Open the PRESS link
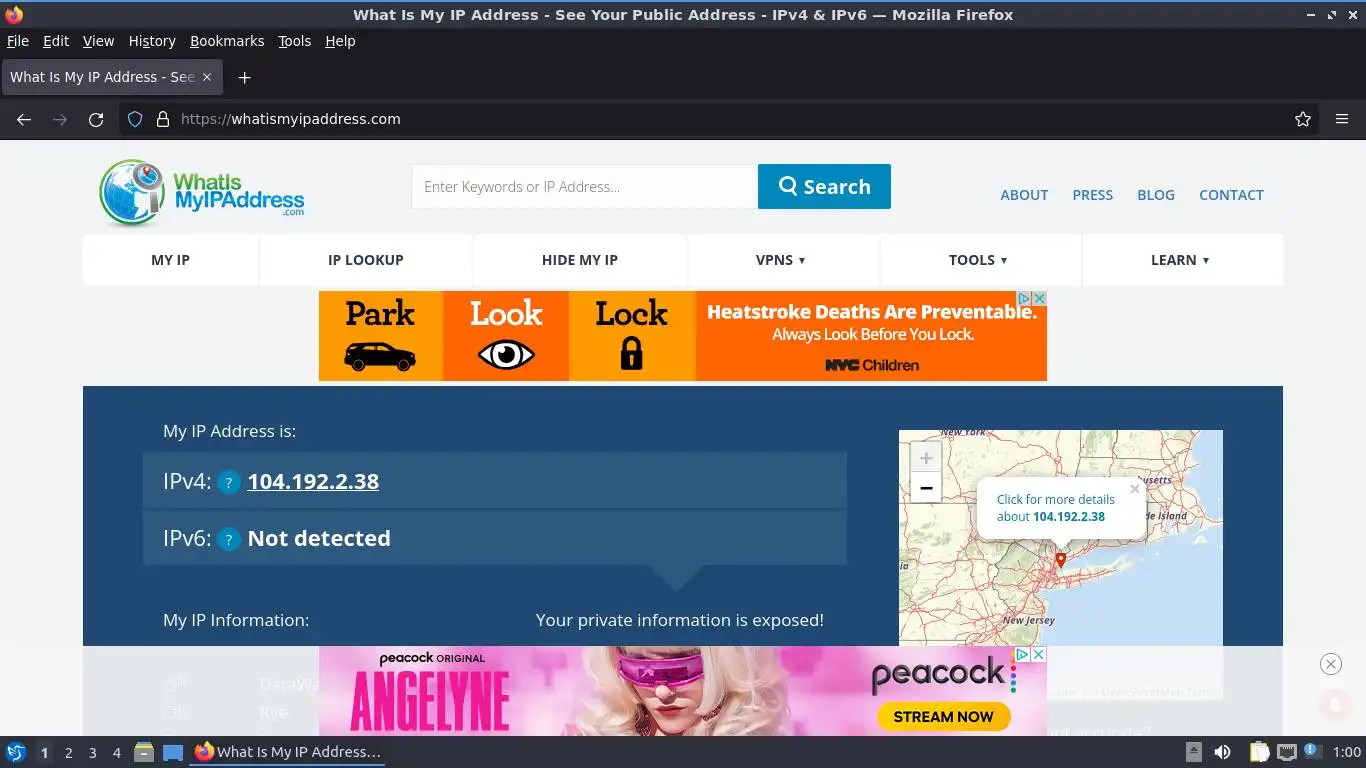Viewport: 1366px width, 768px height. [x=1092, y=195]
